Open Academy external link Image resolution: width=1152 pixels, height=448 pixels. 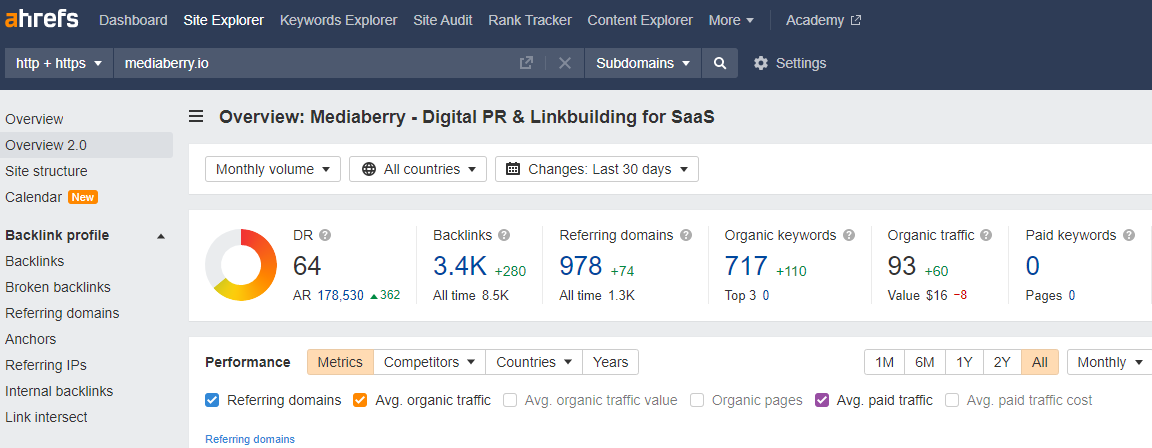click(823, 20)
